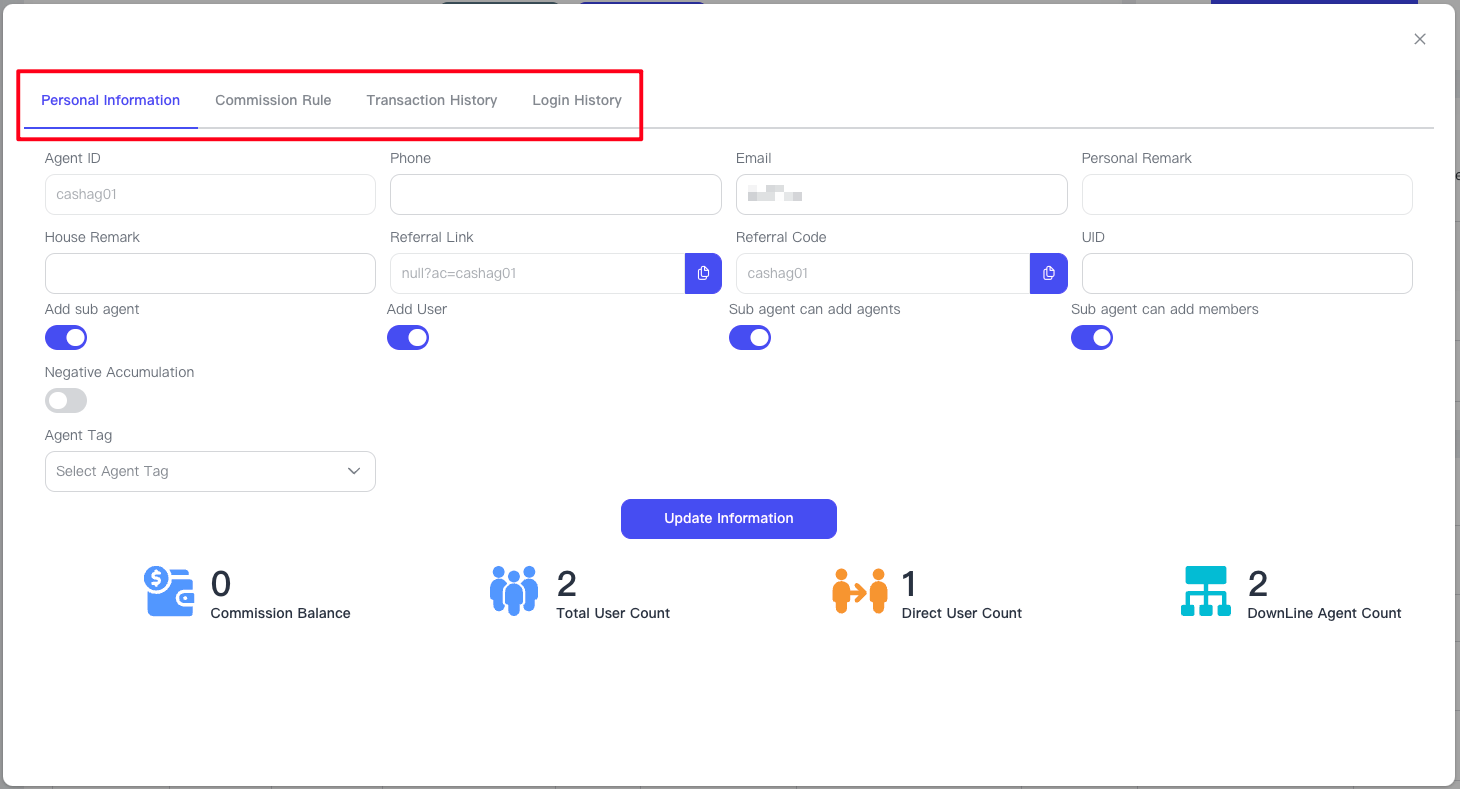Close the agent details dialog
The height and width of the screenshot is (789, 1460).
1419,39
